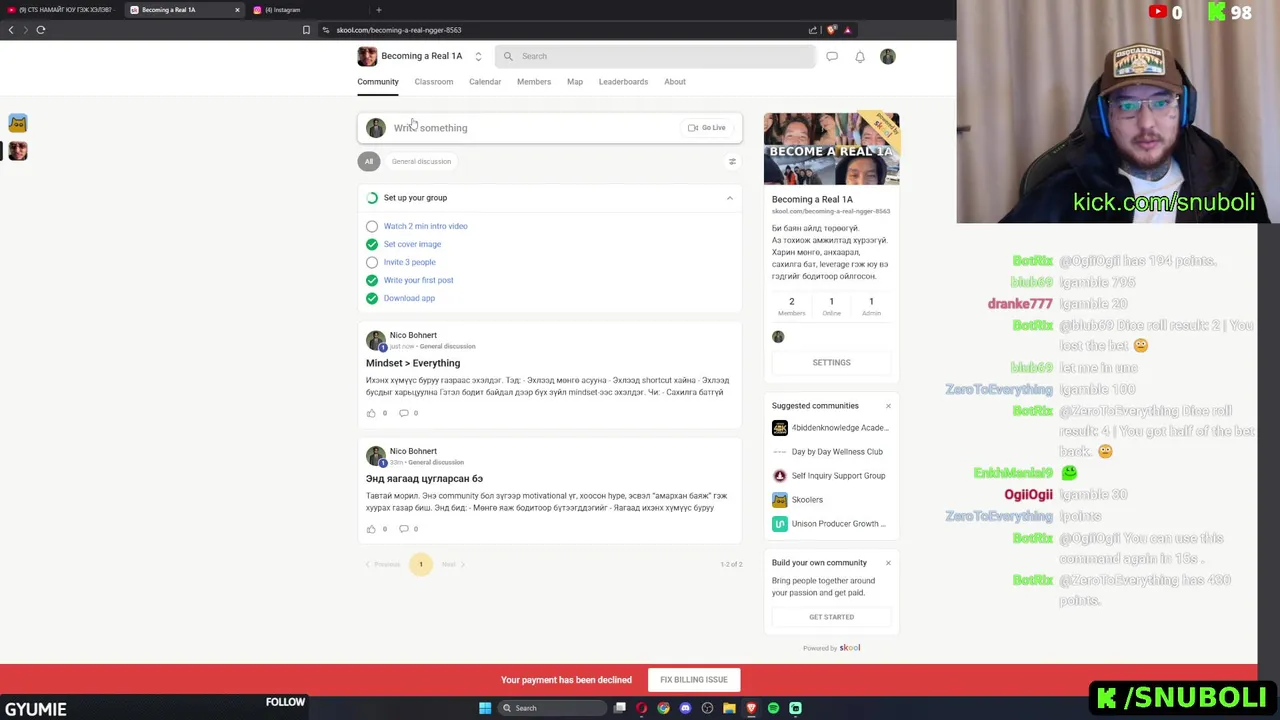Switch to the Community tab

click(x=378, y=82)
